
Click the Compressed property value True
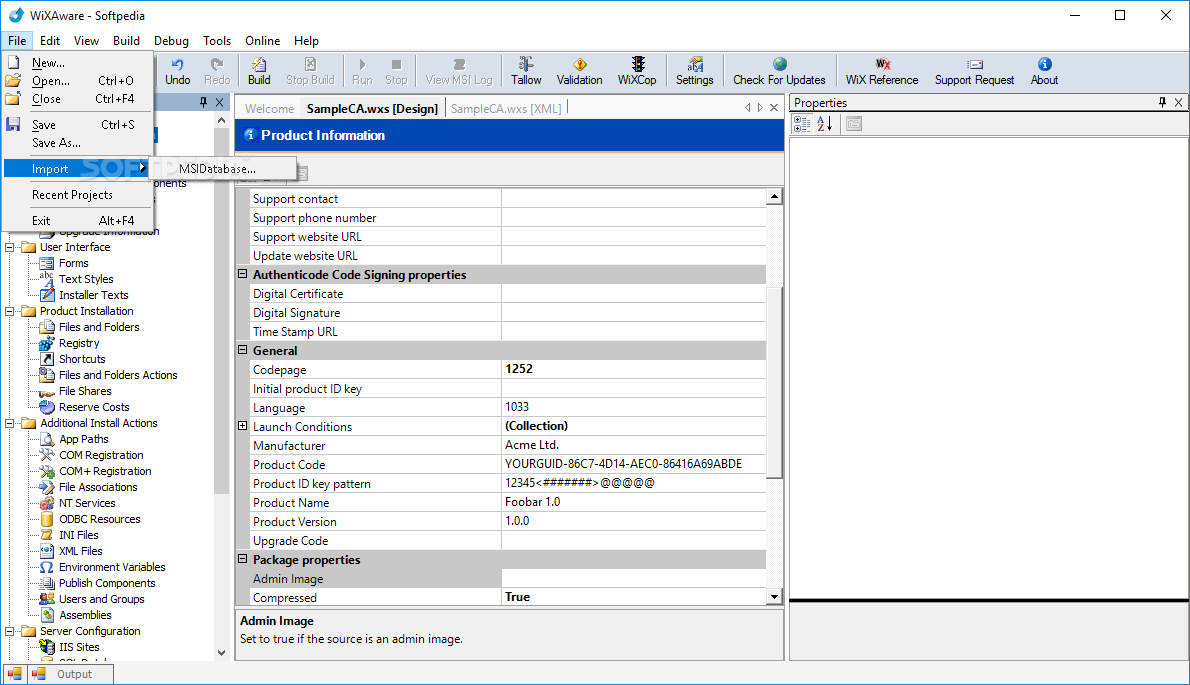633,597
